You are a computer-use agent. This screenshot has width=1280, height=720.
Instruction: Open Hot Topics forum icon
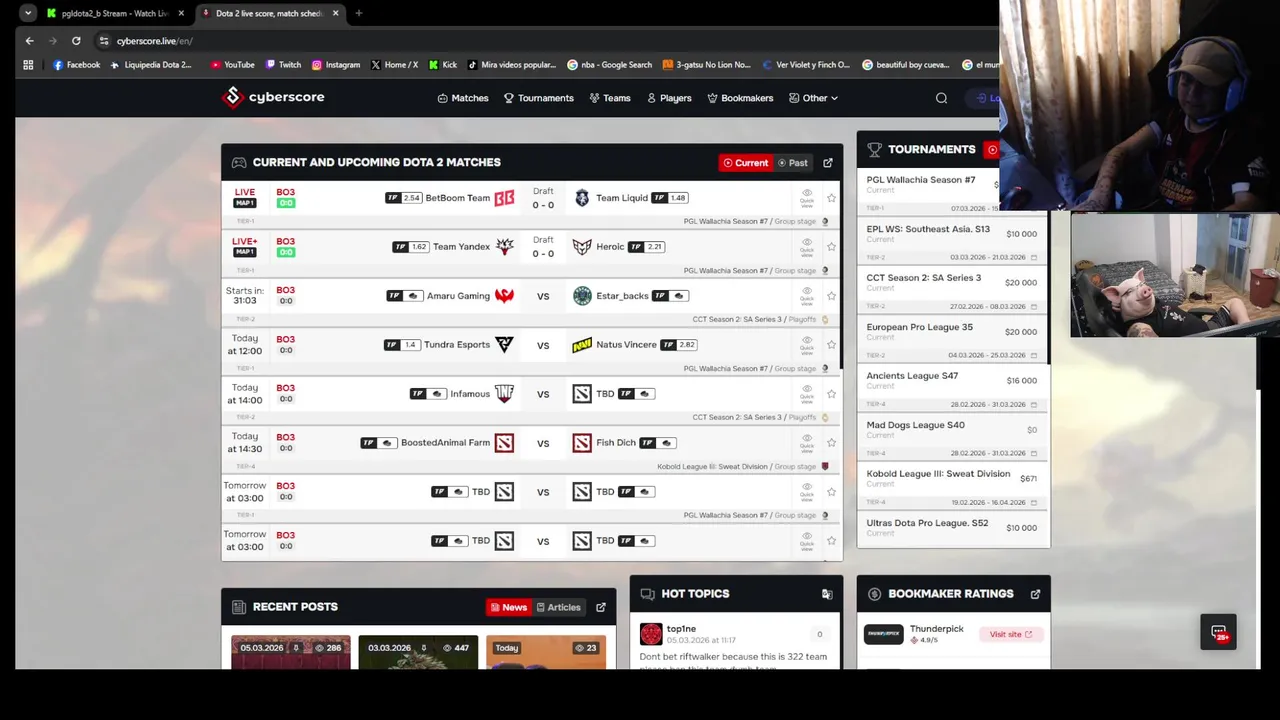[x=827, y=594]
